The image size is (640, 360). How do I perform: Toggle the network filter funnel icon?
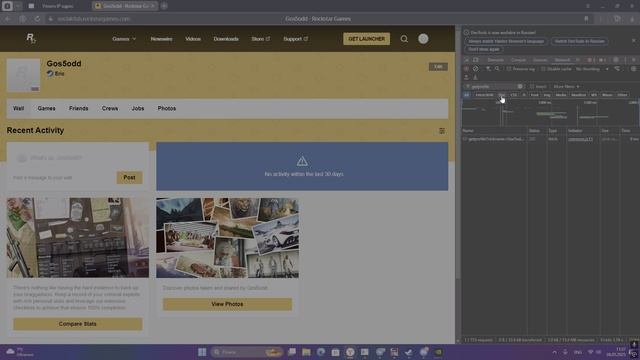488,69
